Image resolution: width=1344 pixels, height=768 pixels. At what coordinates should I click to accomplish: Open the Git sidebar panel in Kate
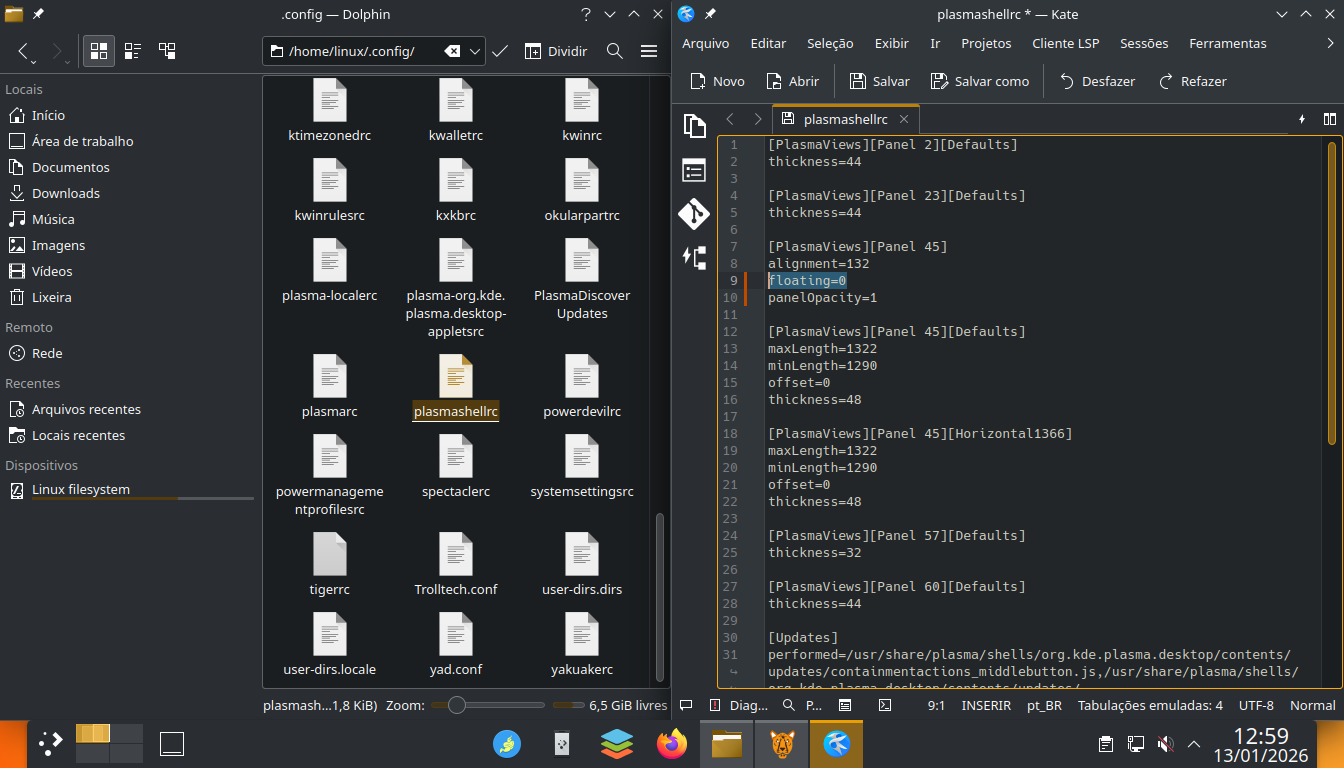[694, 214]
